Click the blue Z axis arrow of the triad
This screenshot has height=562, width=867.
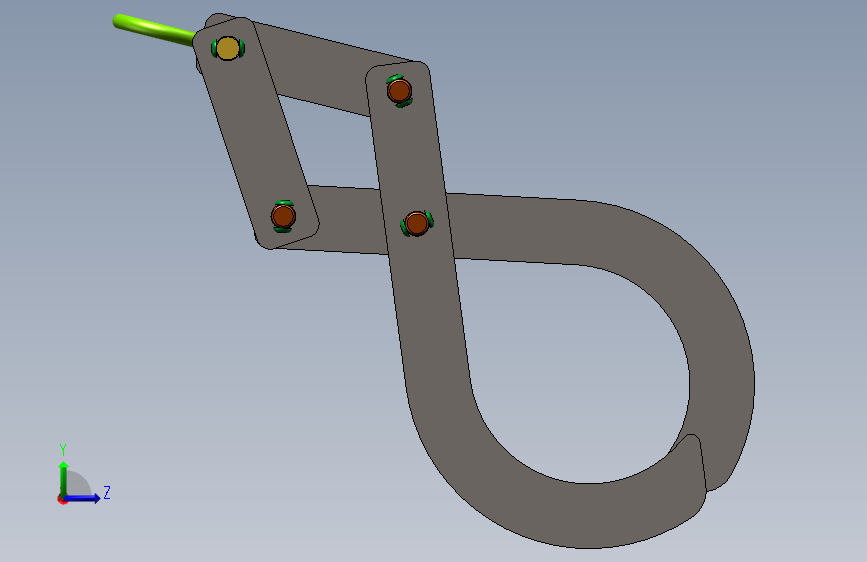click(85, 498)
